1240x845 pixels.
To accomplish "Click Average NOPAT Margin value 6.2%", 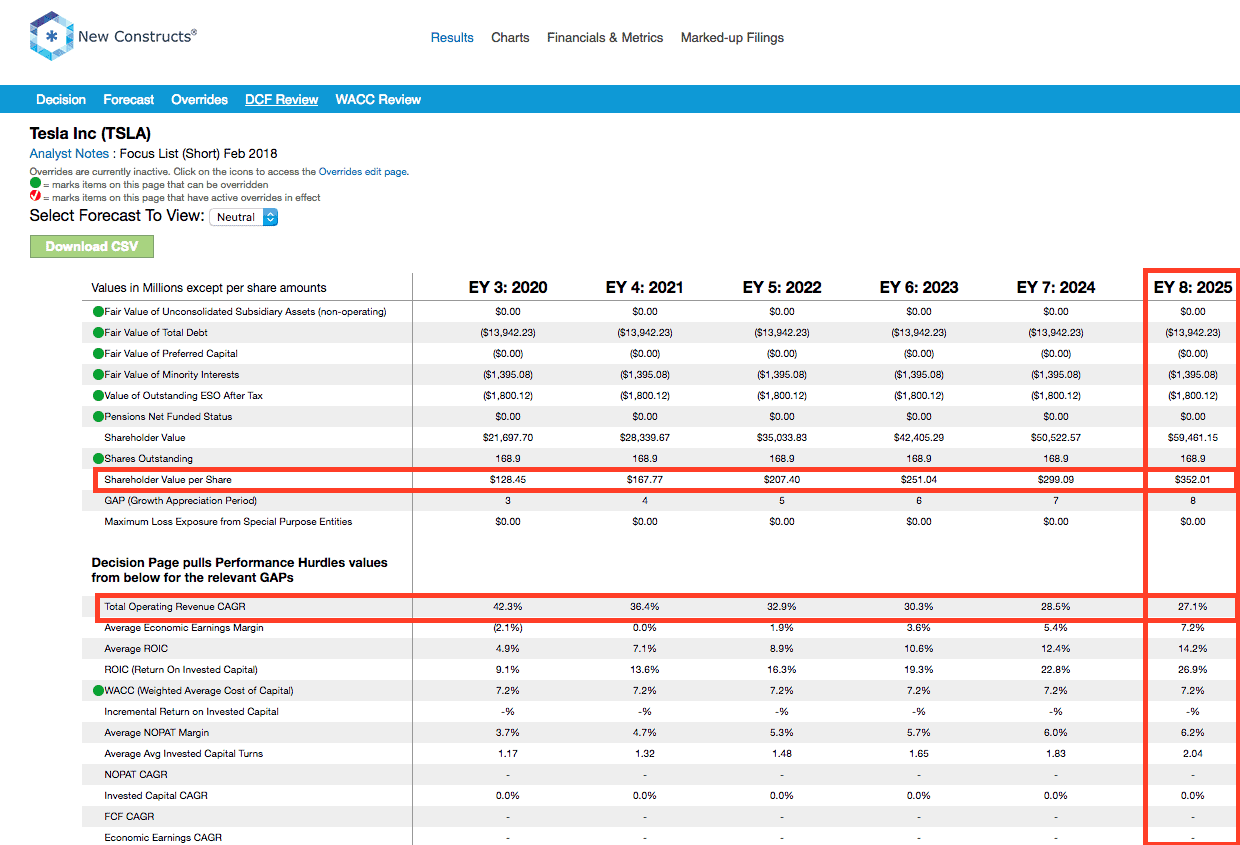I will (1193, 732).
